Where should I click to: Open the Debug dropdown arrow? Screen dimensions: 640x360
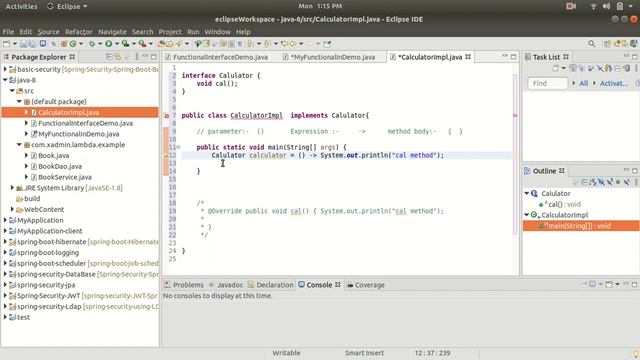coord(100,44)
